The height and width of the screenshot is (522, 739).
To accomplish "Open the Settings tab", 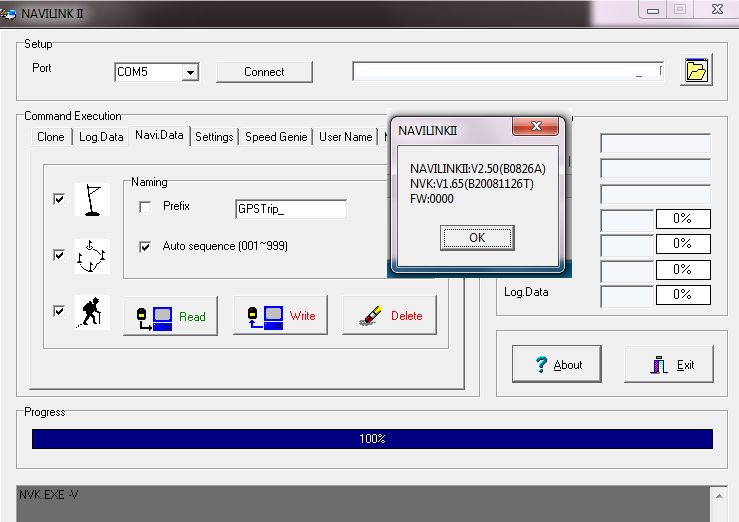I will [x=214, y=137].
